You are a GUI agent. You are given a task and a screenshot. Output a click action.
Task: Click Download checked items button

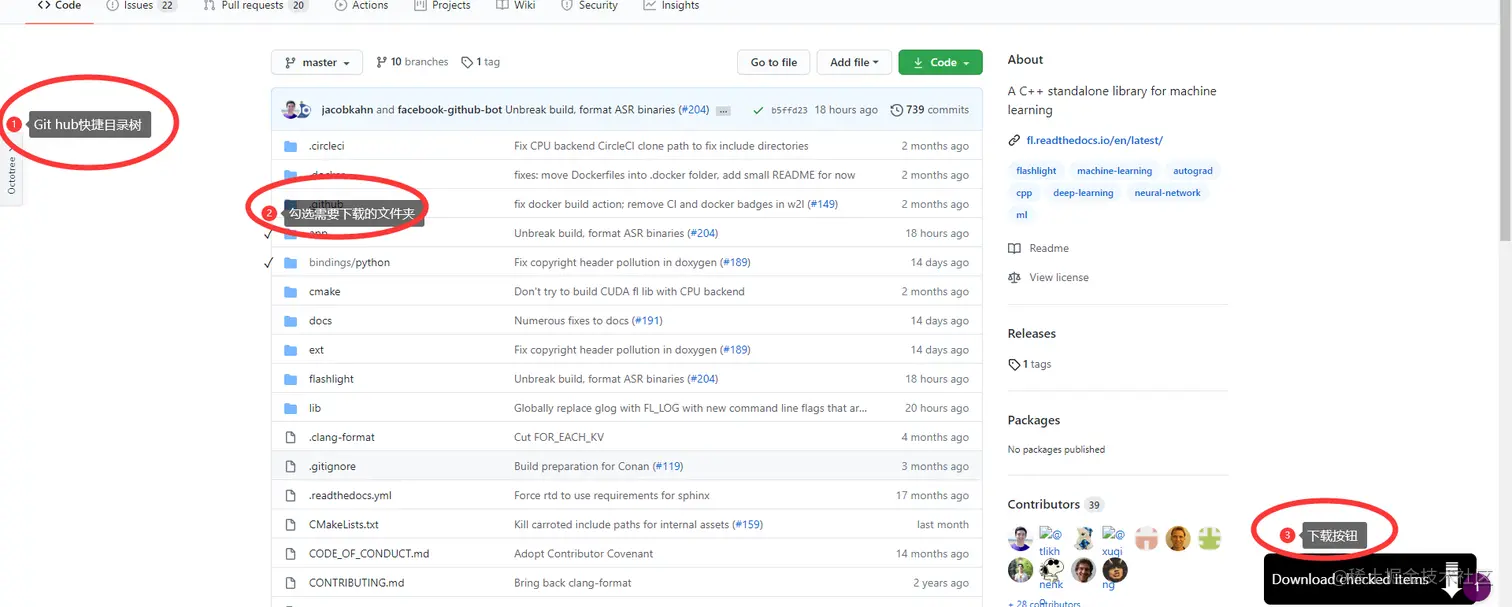(x=1369, y=579)
